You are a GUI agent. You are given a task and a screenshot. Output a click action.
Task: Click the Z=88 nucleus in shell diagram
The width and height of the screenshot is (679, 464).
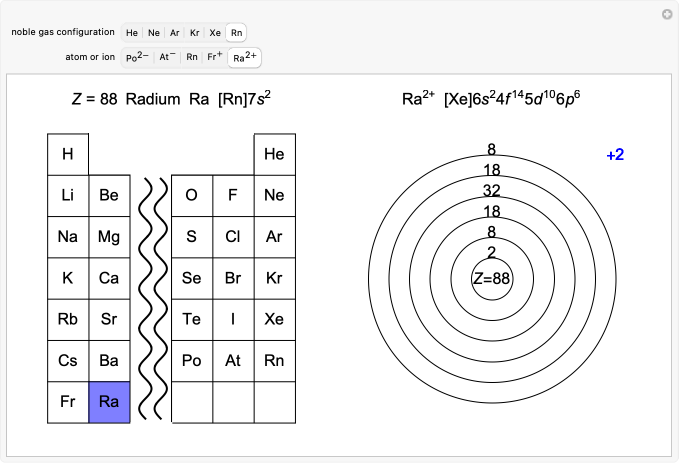click(491, 279)
